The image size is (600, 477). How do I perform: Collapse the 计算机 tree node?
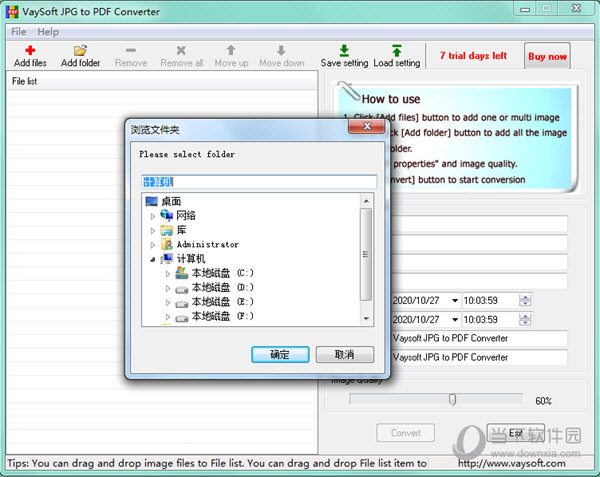[153, 259]
